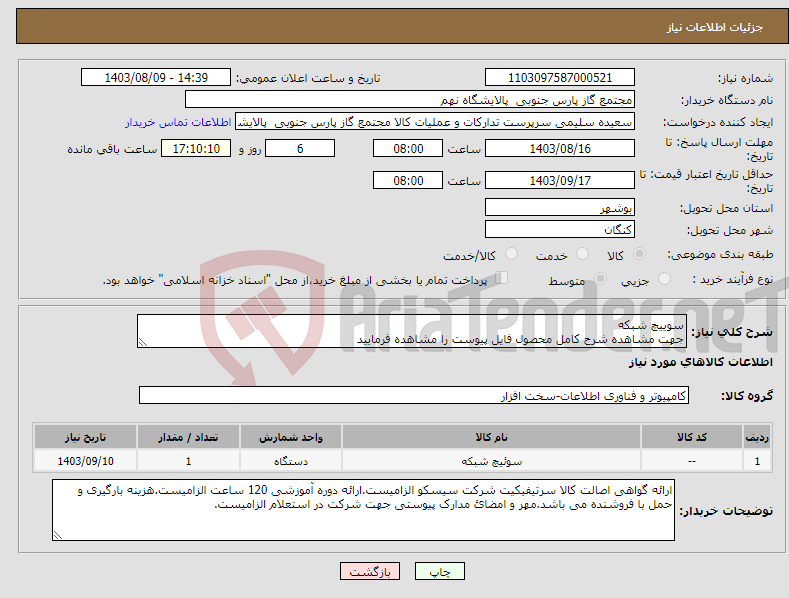
Task: Click the remaining time field 17:10:10
Action: 196,148
